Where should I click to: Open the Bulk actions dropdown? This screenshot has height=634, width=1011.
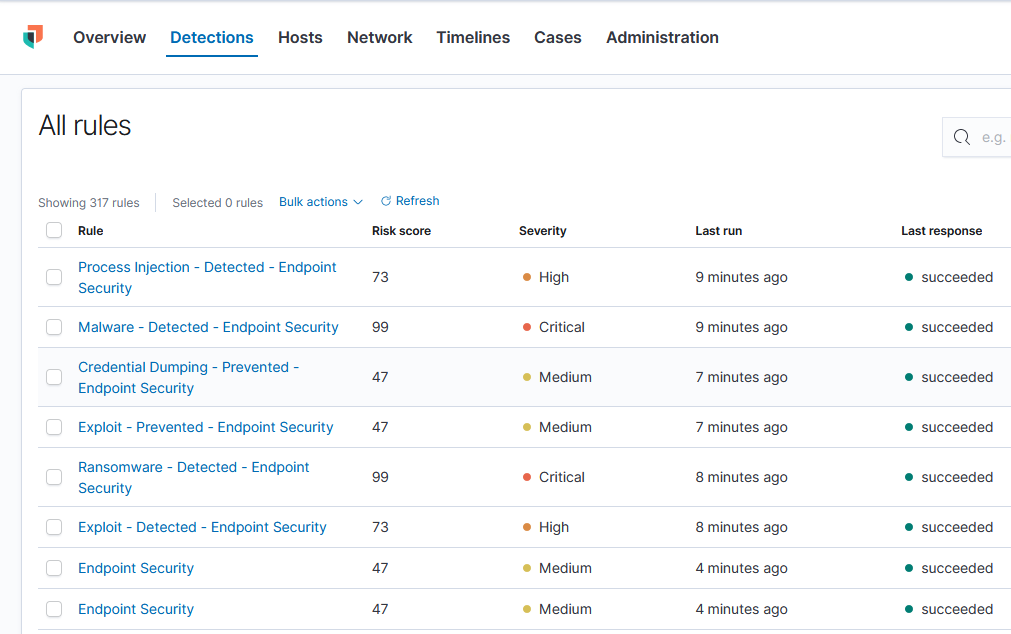point(320,202)
